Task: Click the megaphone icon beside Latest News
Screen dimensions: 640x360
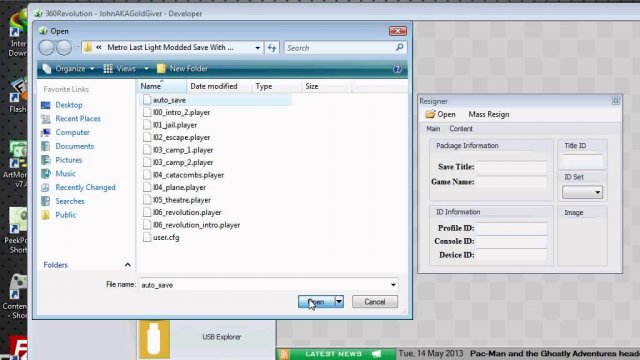Action: tap(376, 354)
